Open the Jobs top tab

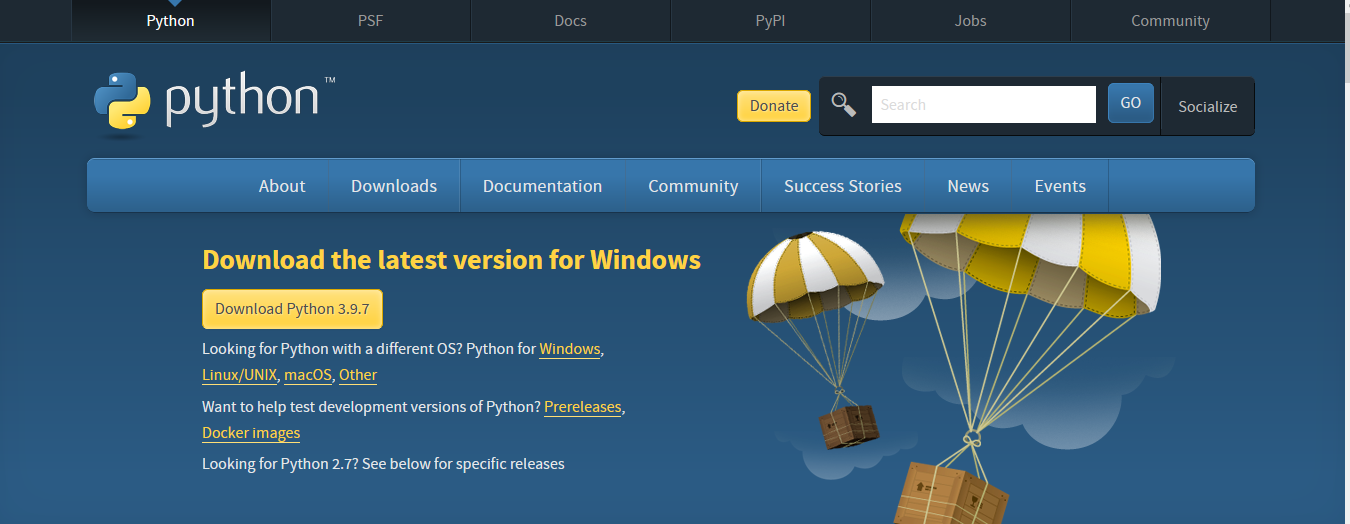(970, 21)
